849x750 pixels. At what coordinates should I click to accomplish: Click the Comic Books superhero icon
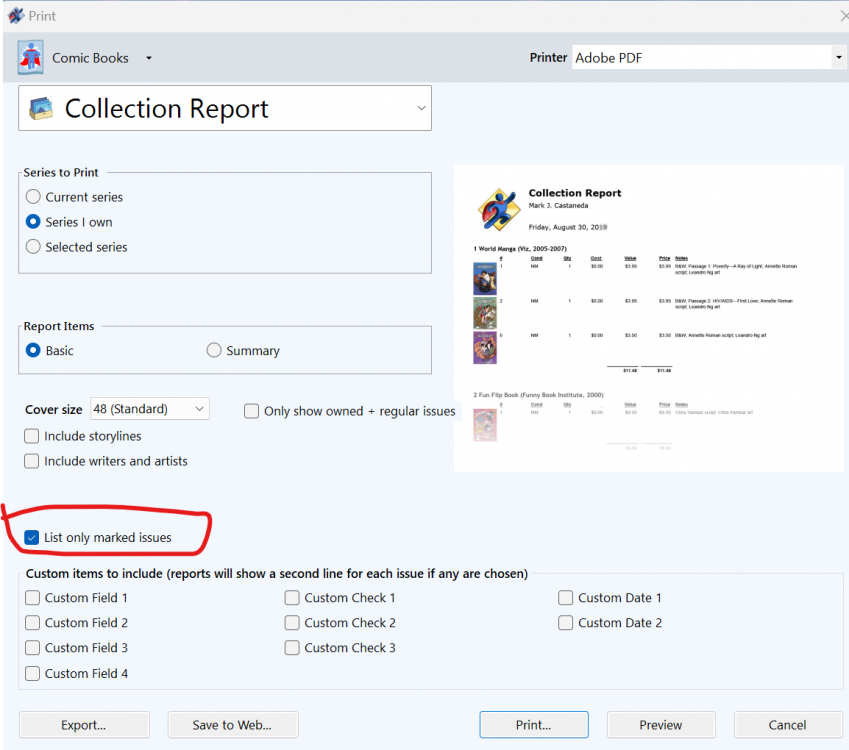30,57
